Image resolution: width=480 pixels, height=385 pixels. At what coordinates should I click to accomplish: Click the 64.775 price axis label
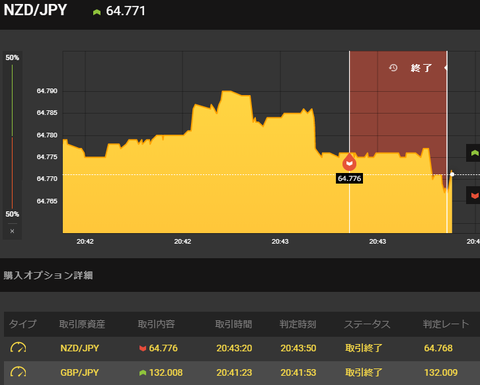click(x=47, y=157)
